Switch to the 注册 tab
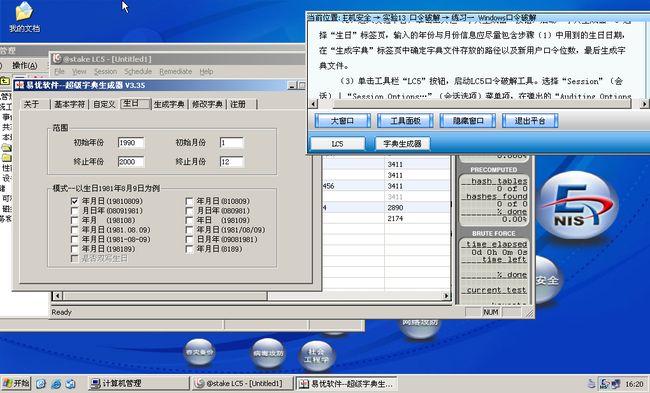650x393 pixels. click(241, 104)
